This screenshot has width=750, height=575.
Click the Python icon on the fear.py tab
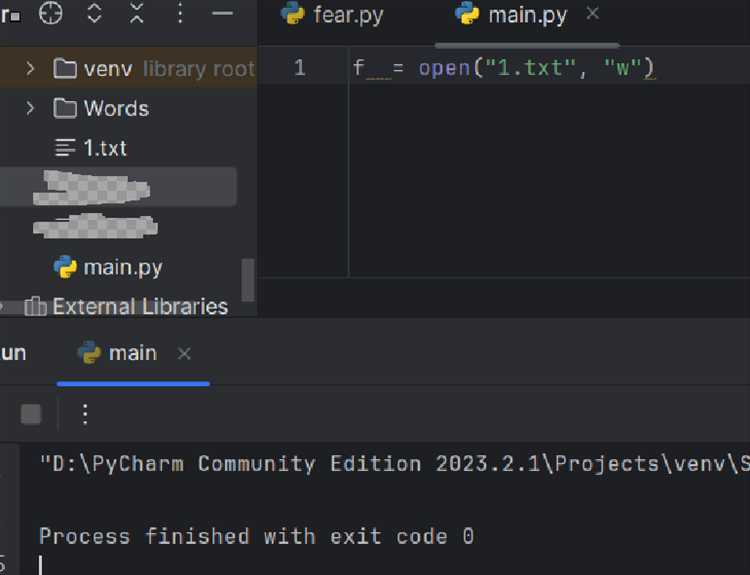coord(292,13)
